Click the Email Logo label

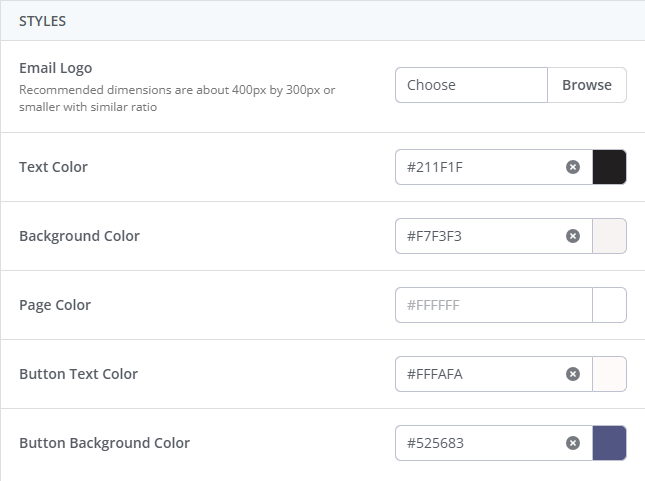coord(56,68)
